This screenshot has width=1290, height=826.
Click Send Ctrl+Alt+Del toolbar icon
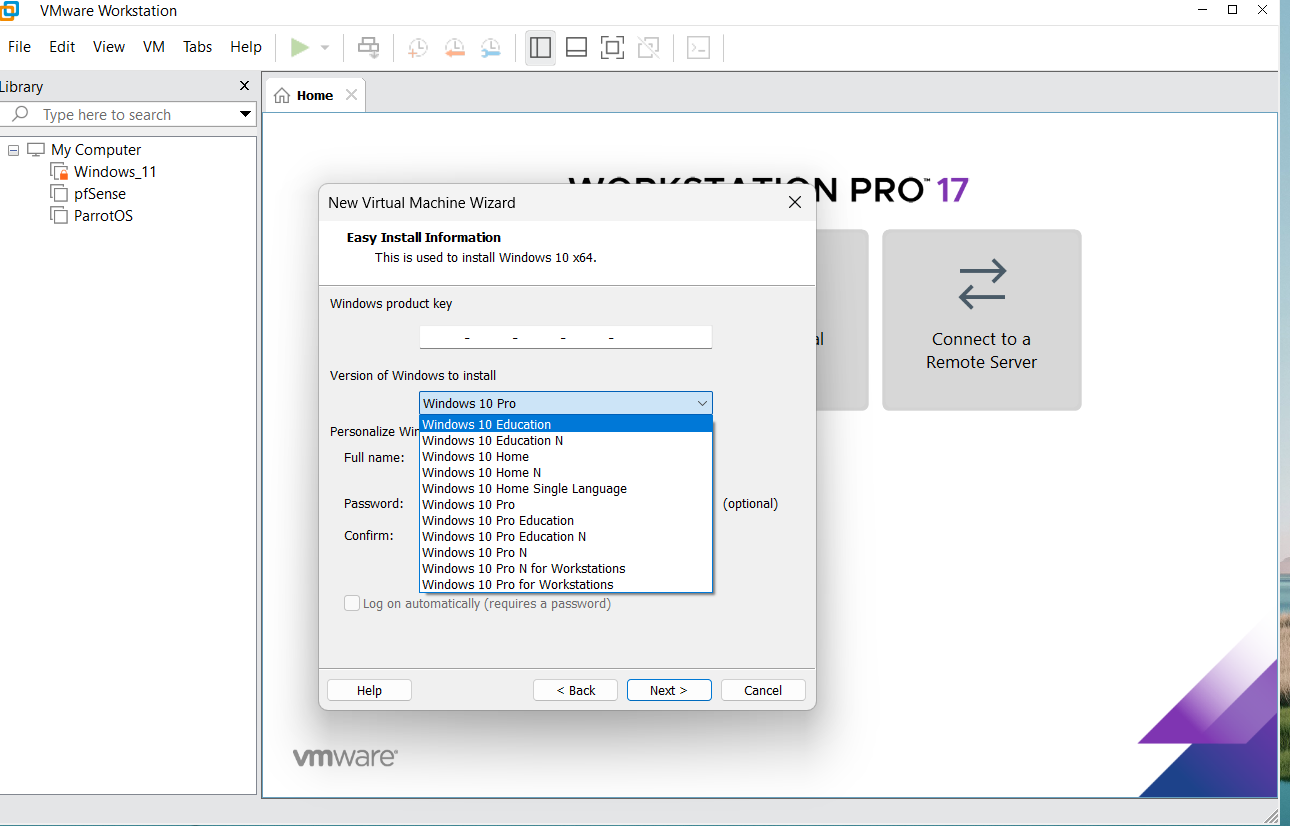click(369, 47)
